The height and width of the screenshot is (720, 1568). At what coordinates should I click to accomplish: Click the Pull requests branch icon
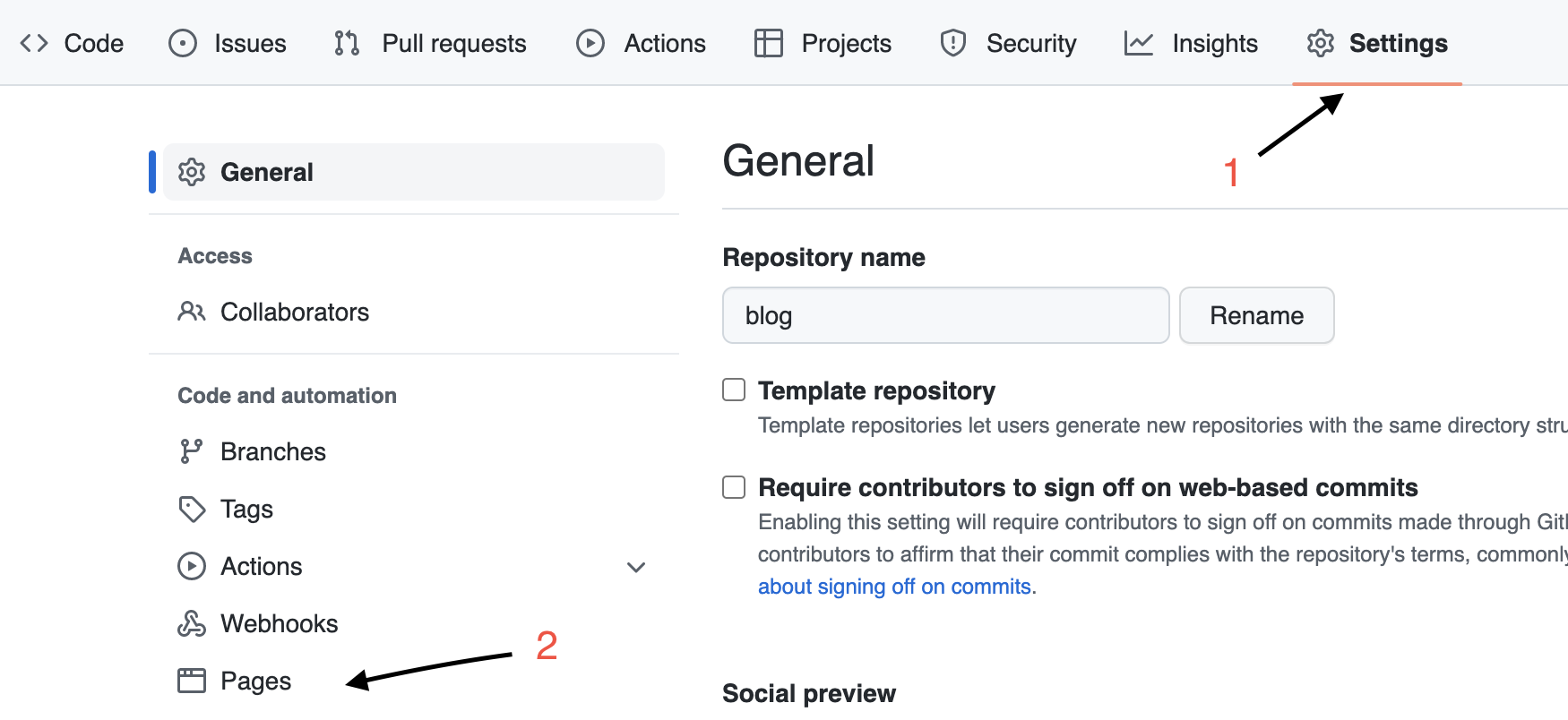347,43
